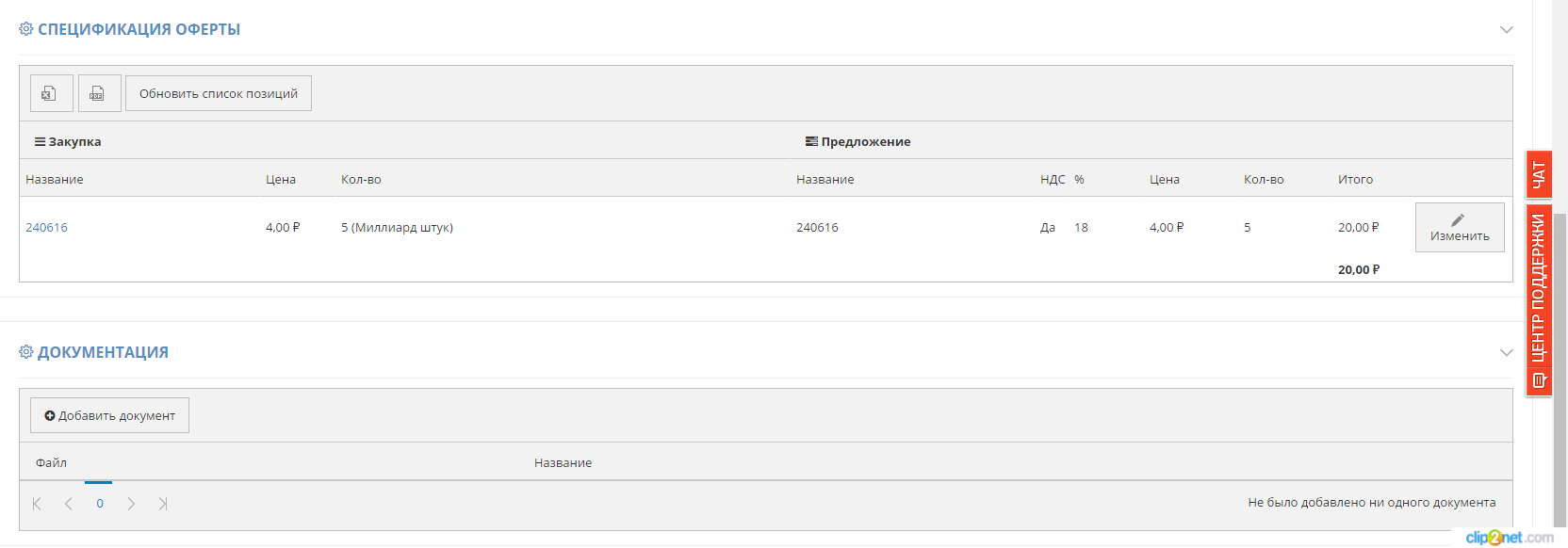The image size is (1568, 548).
Task: Collapse the Спецификация оферты section
Action: (1506, 29)
